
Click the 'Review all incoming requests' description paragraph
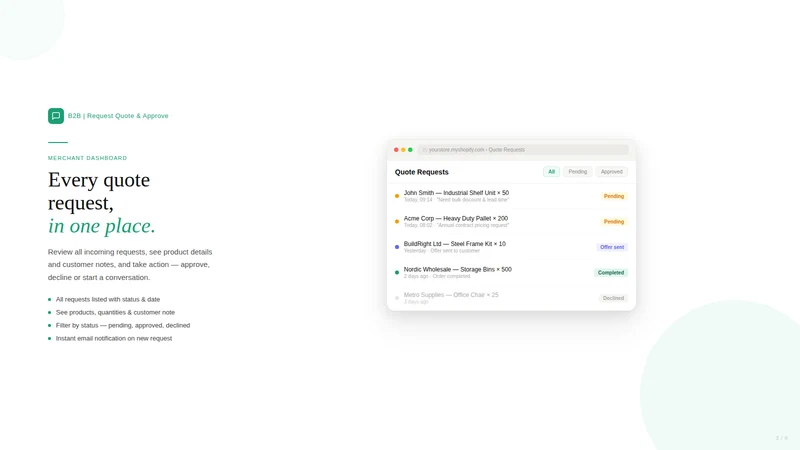click(x=130, y=265)
